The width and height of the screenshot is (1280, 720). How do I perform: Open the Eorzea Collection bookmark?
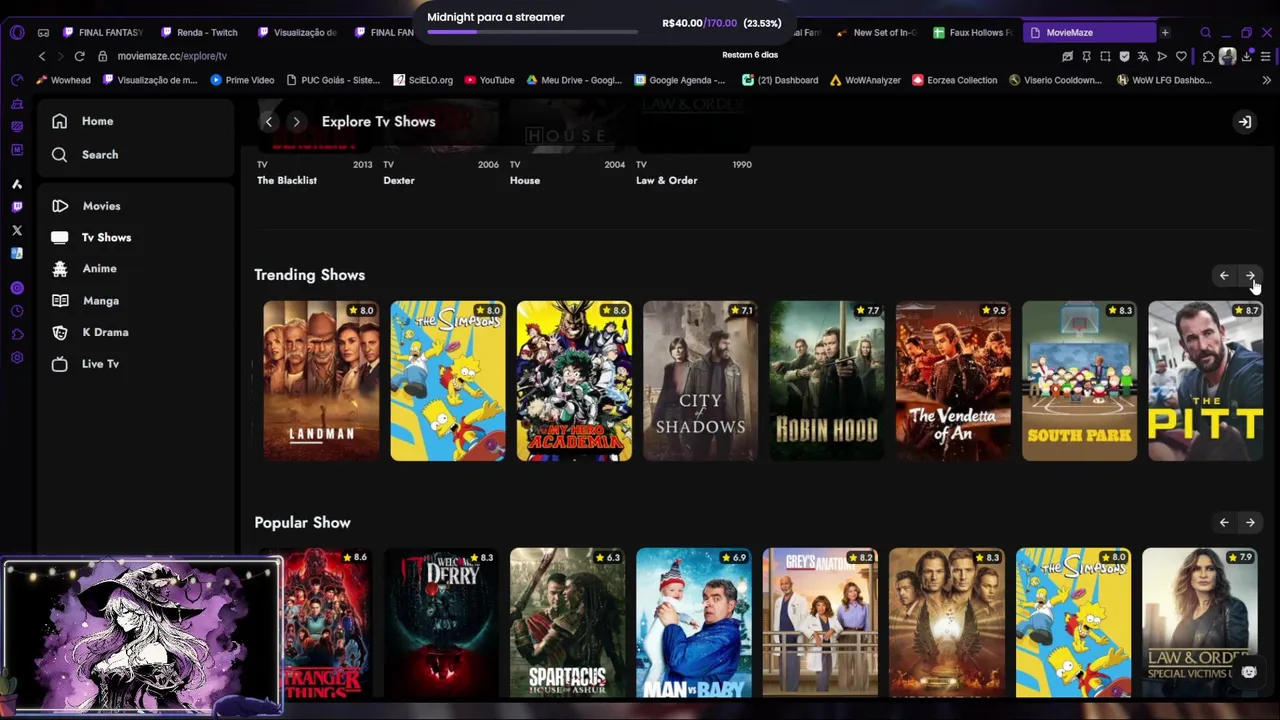955,80
